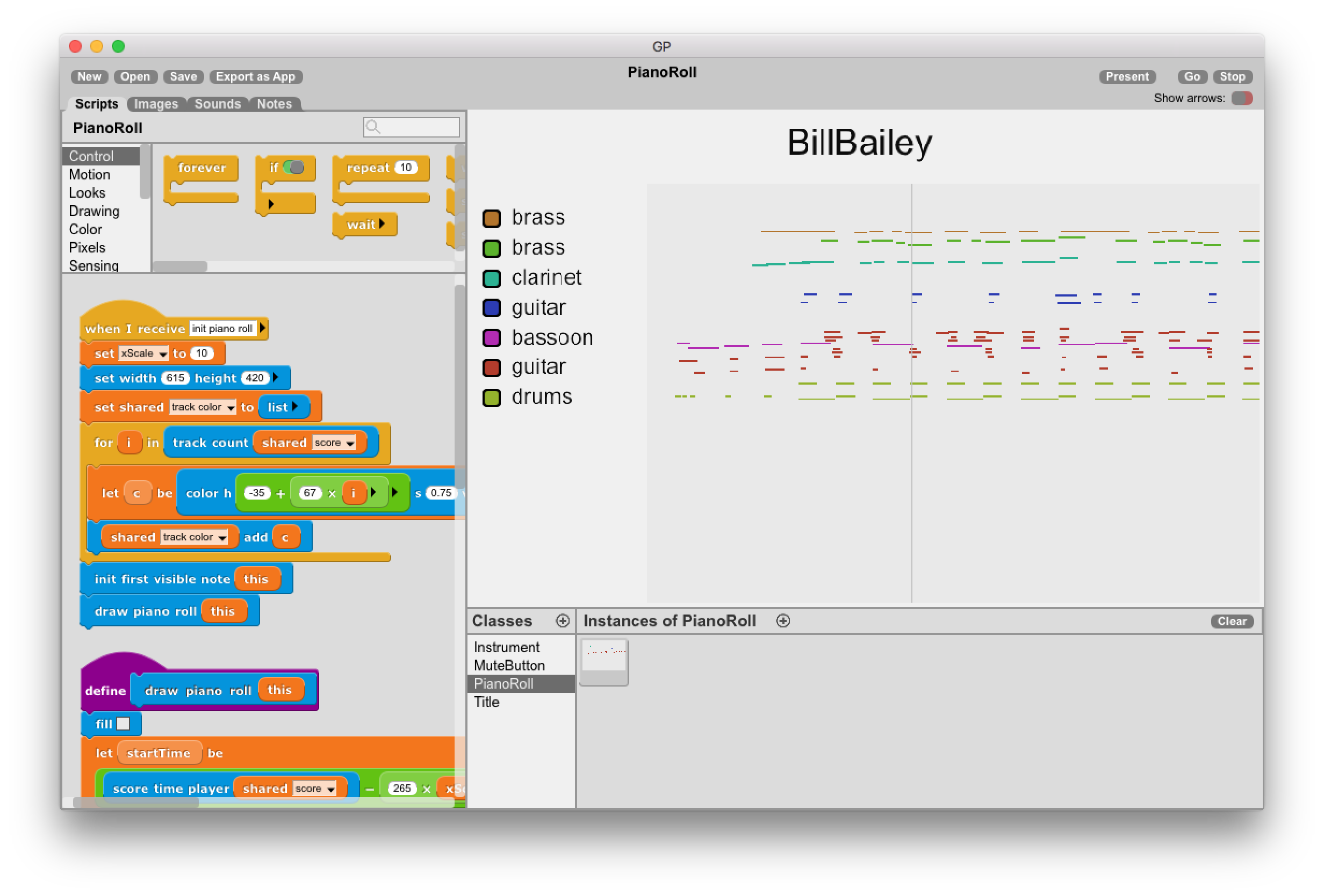Mute the green brass track
The image size is (1324, 896).
(x=492, y=248)
